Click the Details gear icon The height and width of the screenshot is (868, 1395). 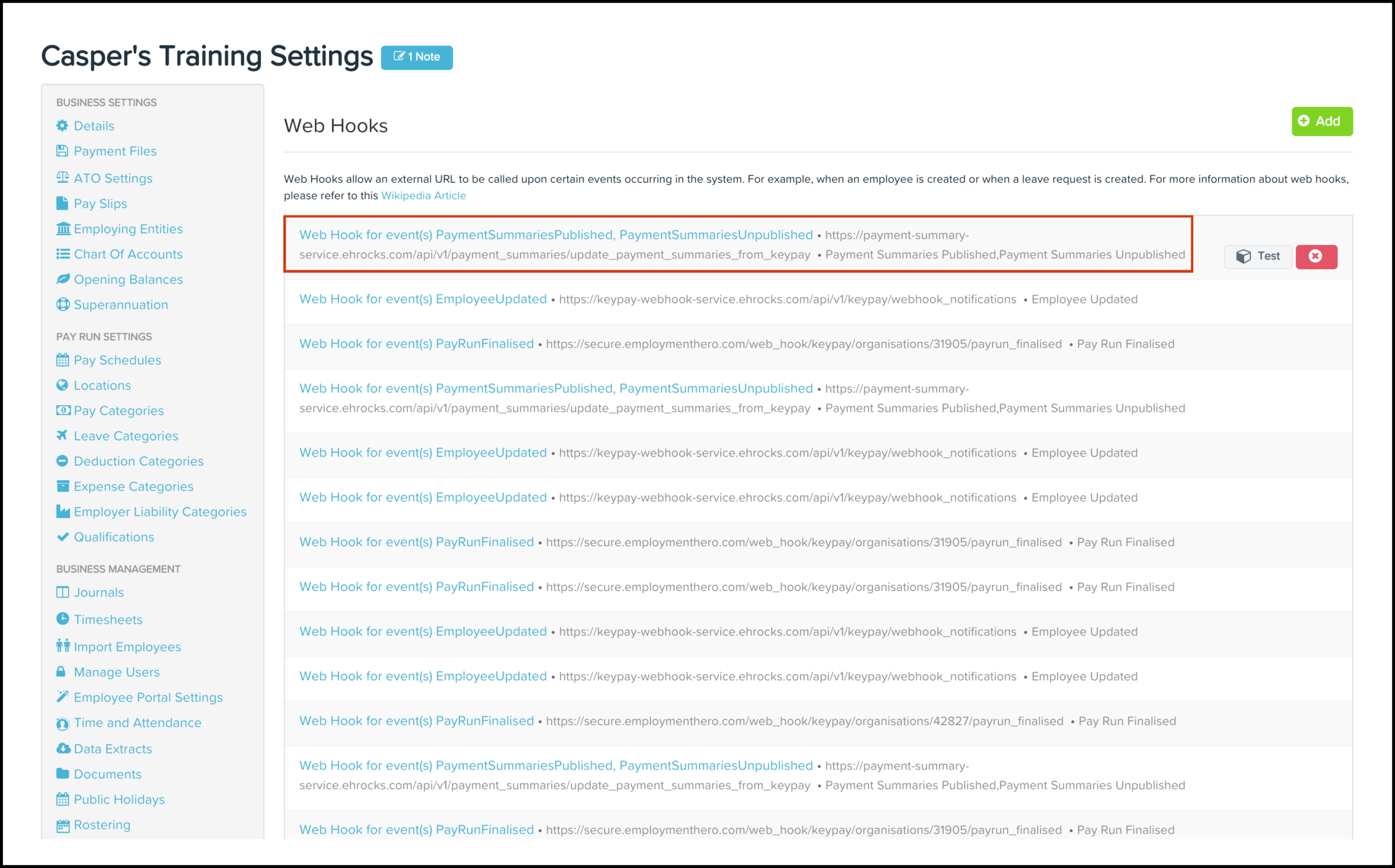pyautogui.click(x=62, y=126)
